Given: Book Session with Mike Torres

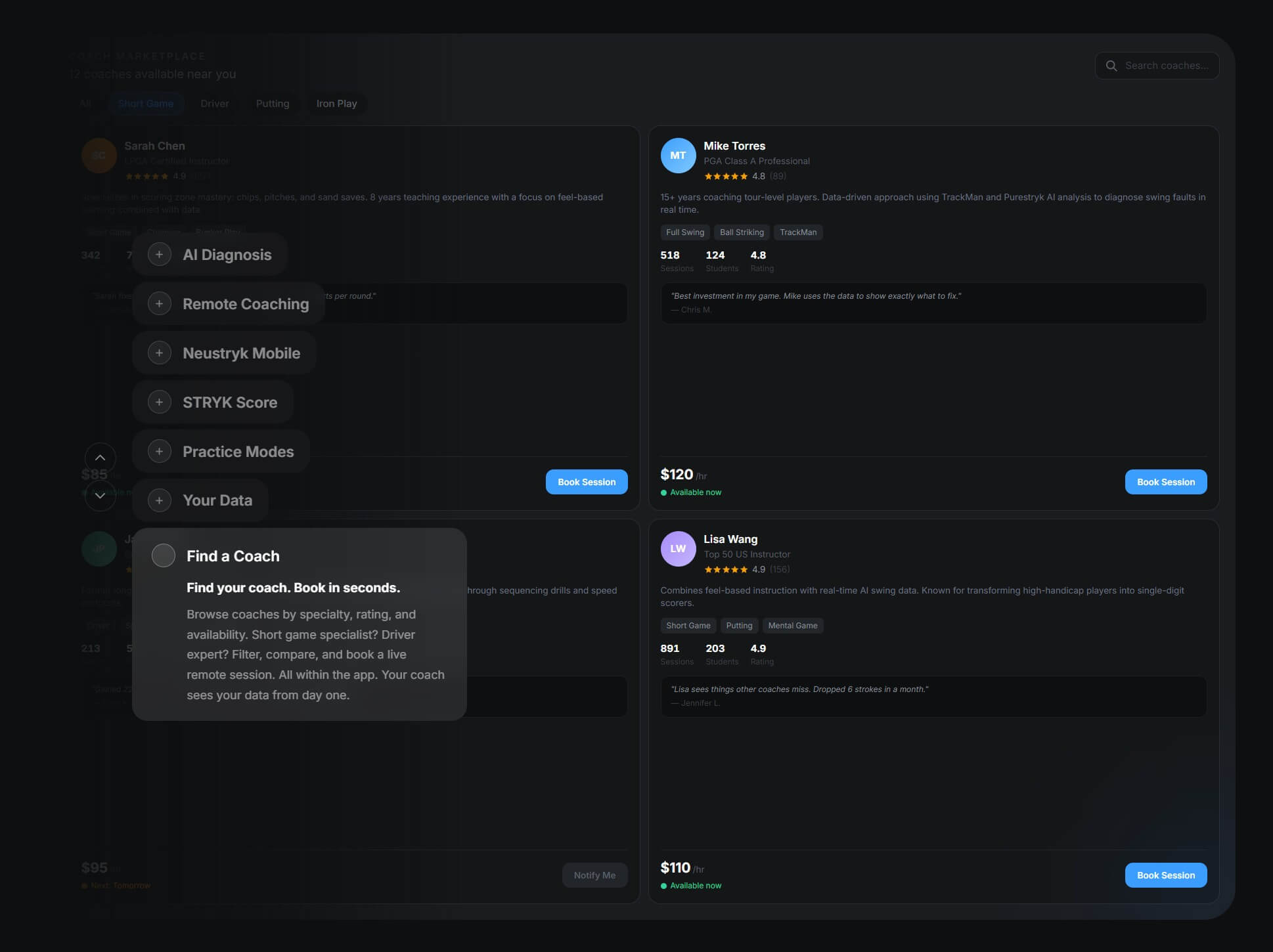Looking at the screenshot, I should tap(1165, 482).
